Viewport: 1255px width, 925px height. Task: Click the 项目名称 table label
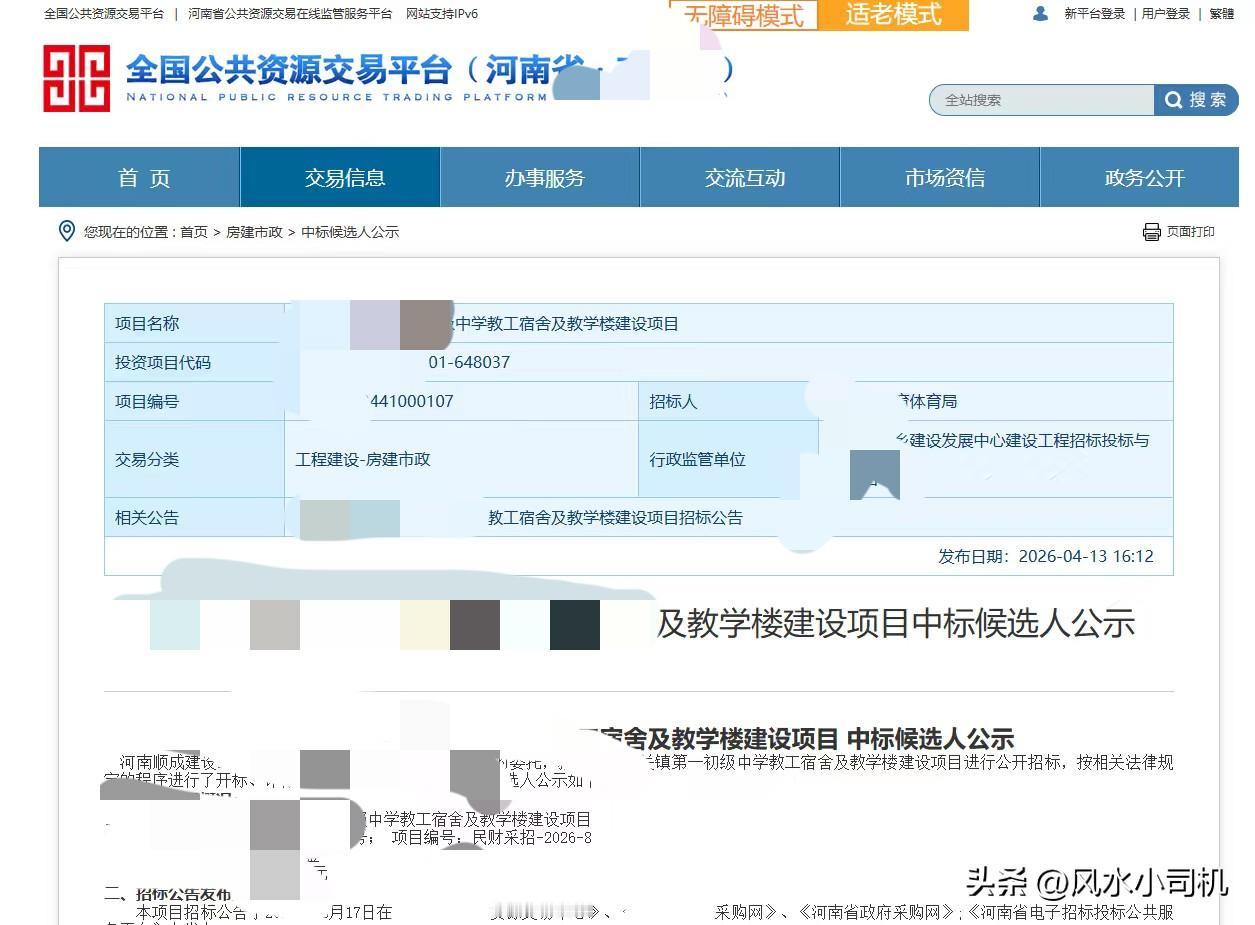pos(147,323)
